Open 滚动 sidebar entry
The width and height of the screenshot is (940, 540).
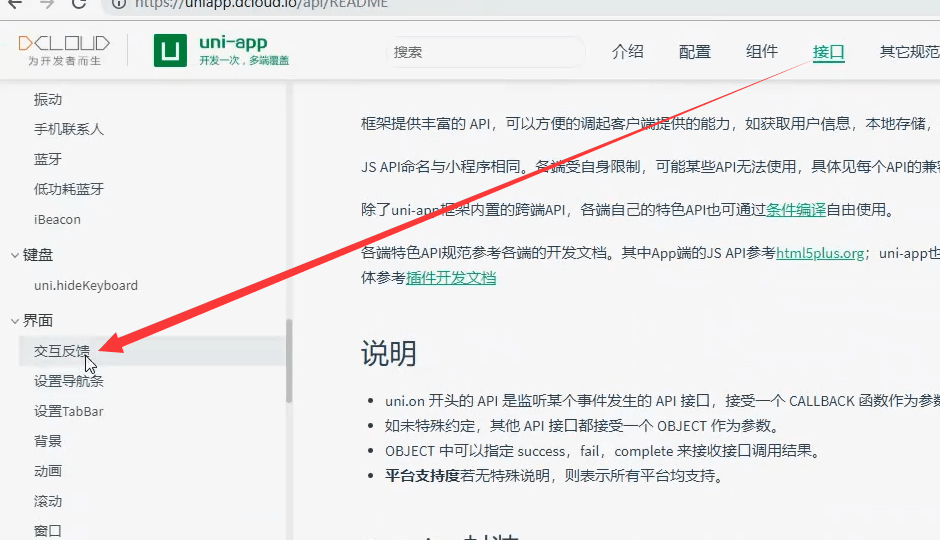(48, 501)
